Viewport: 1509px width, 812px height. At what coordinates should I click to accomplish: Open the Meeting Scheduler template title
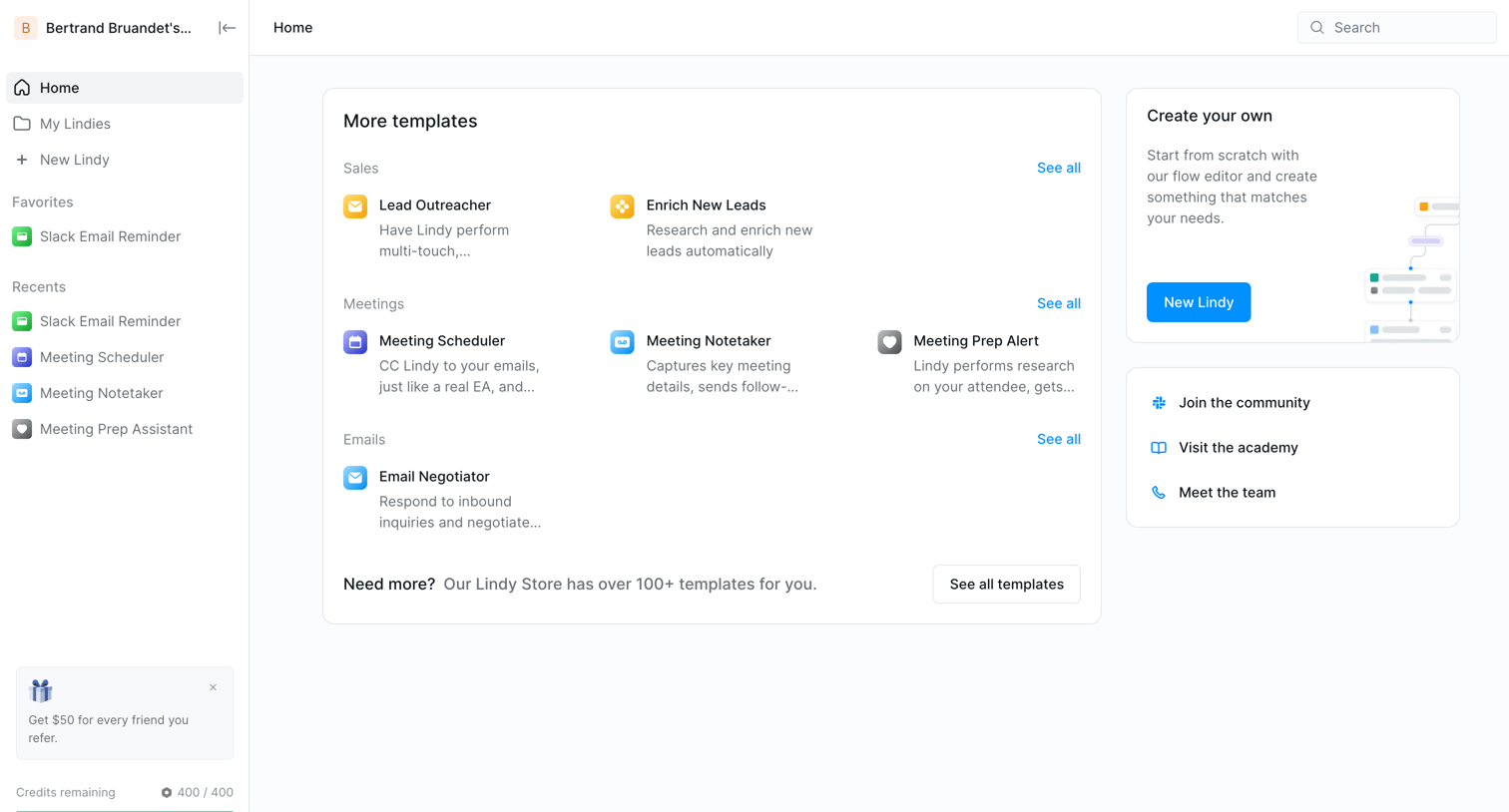coord(442,341)
